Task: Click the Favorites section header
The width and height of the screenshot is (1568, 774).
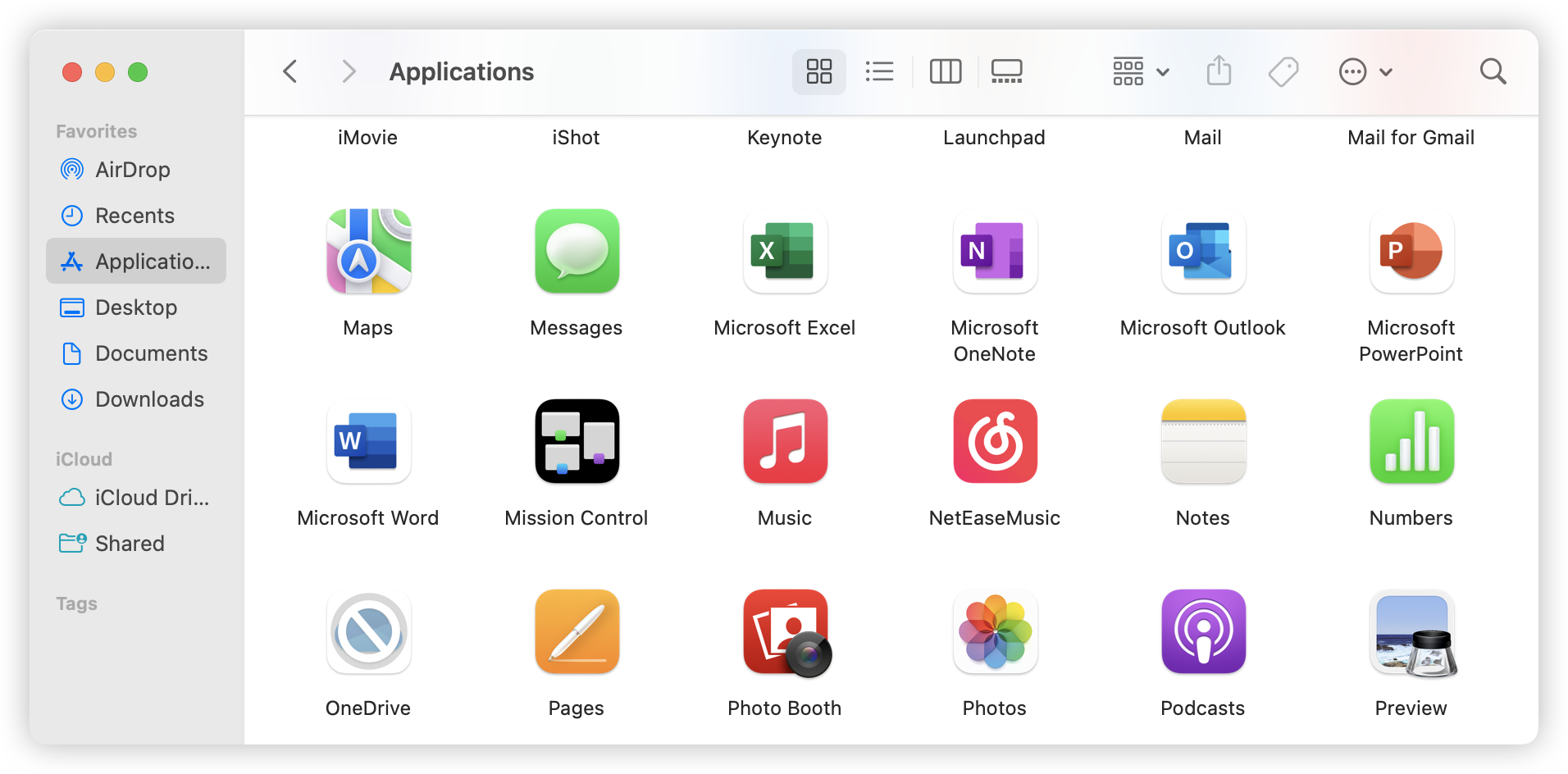Action: click(x=97, y=131)
